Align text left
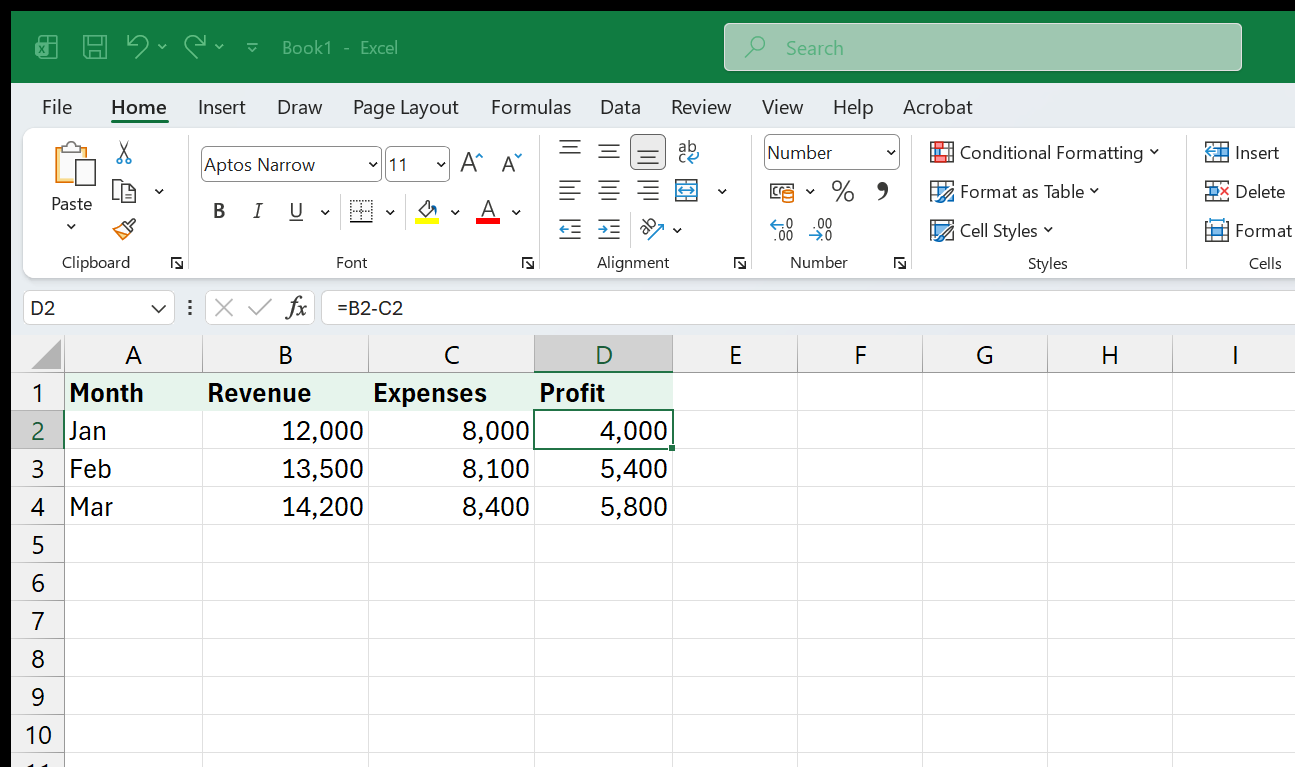1295x767 pixels. tap(570, 191)
